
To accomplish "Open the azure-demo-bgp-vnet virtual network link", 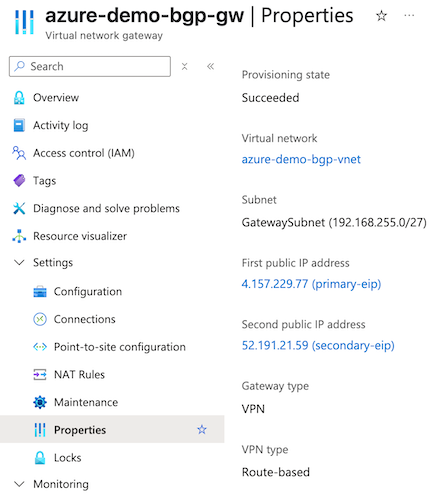I will click(301, 159).
